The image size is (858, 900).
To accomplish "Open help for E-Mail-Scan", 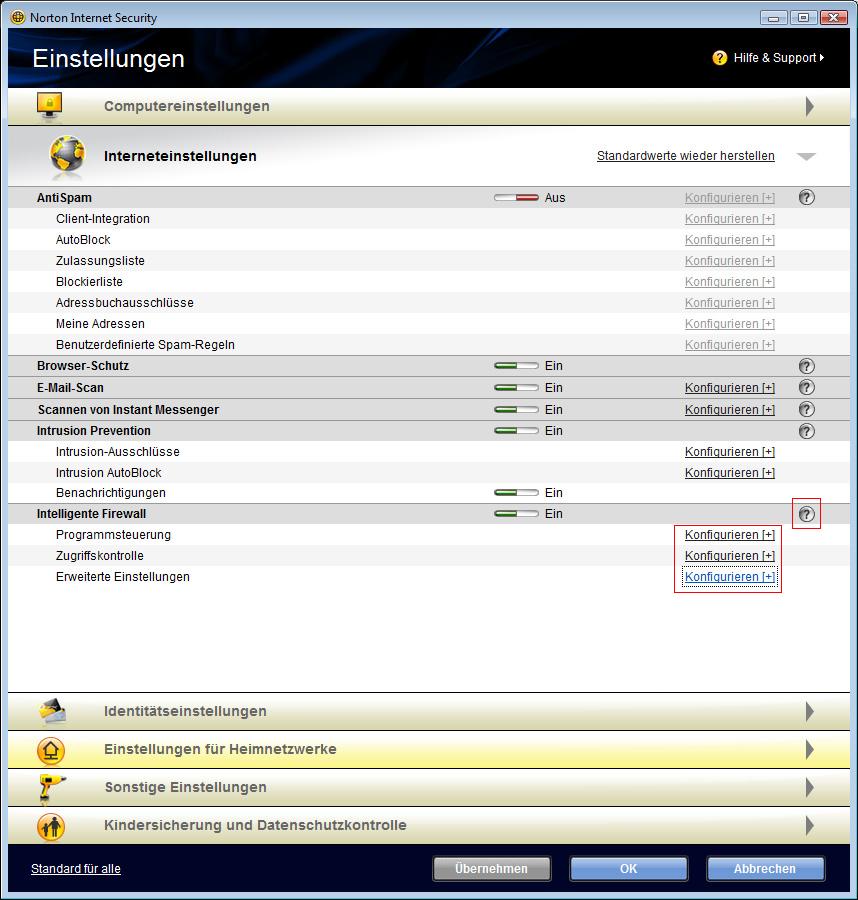I will click(x=806, y=387).
